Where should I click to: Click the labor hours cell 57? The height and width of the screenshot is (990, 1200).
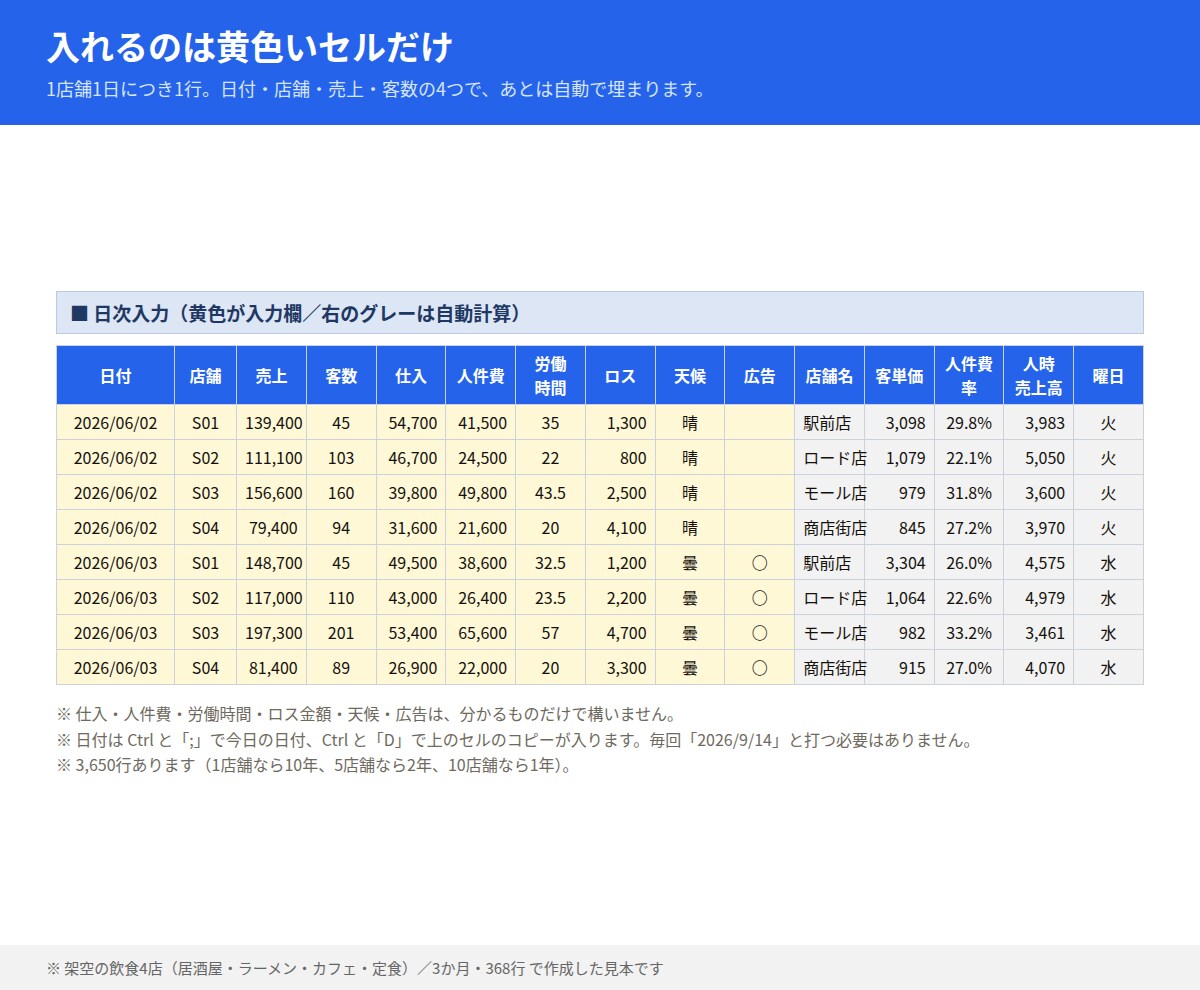(550, 633)
